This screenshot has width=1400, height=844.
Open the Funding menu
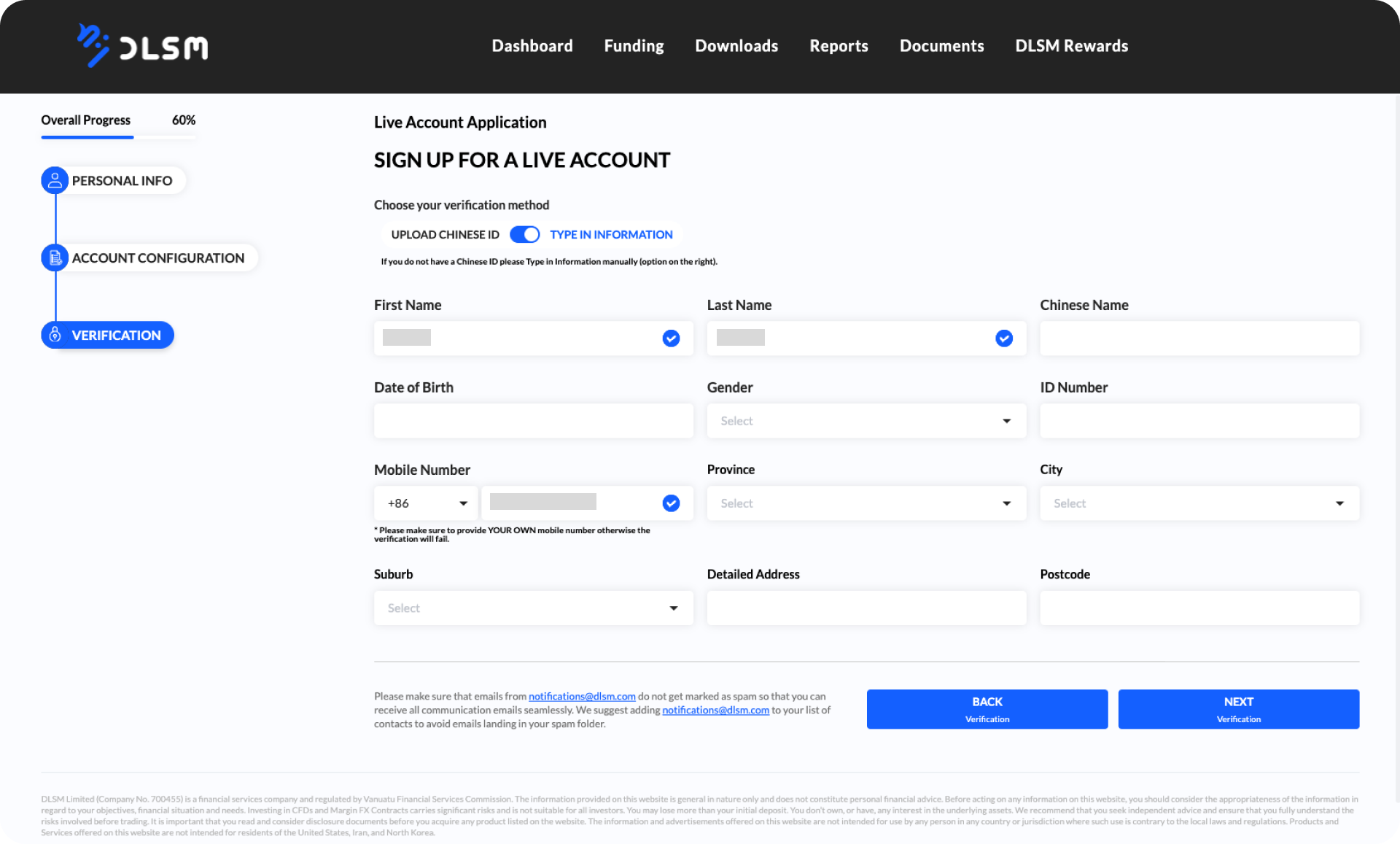633,45
